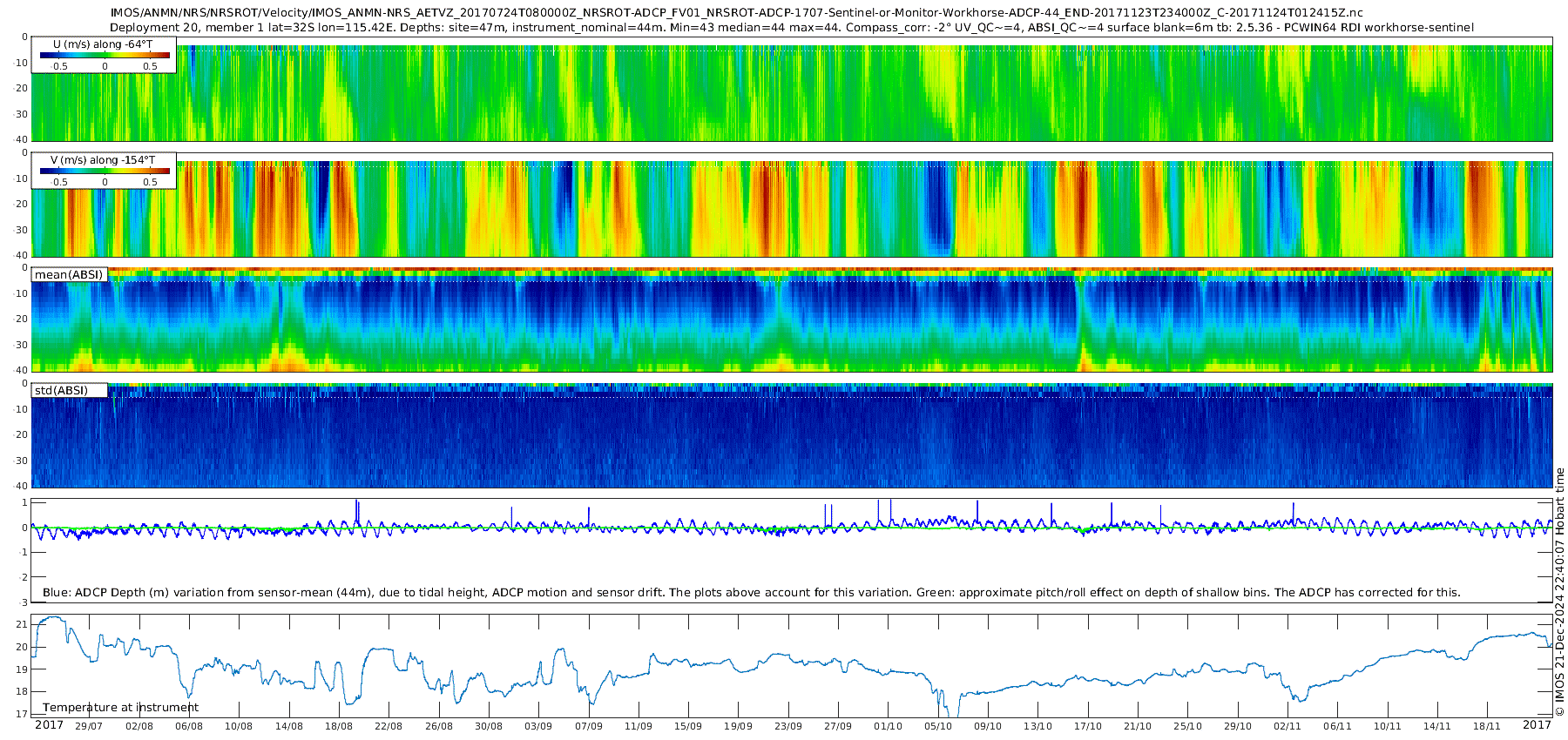Click the 'Temperature at instrument' label
Screen dimensions: 1568x740
[120, 708]
